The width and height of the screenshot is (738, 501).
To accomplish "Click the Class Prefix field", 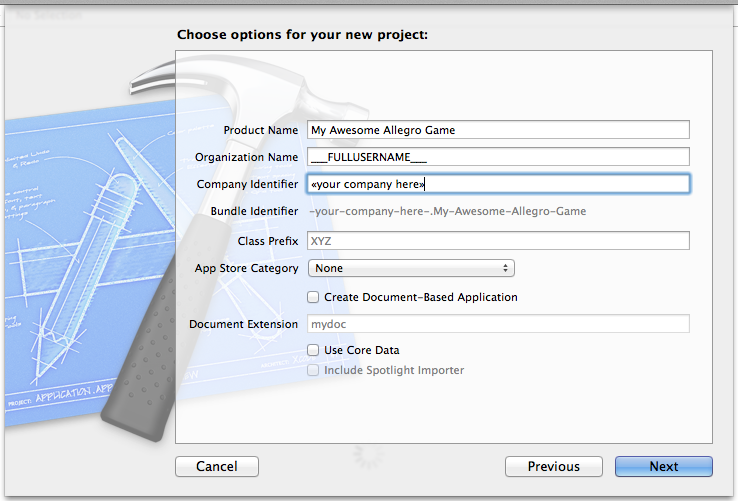I will coord(498,241).
